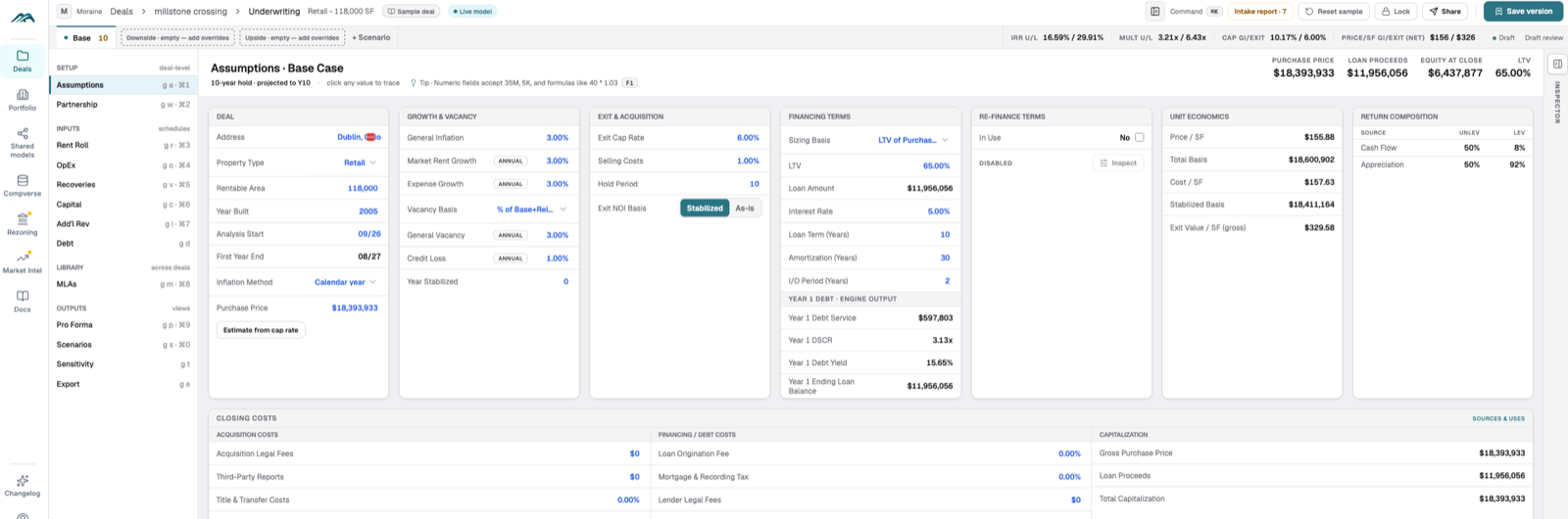Click Reset sample button
Screen dimensions: 1568x519
(x=1334, y=12)
